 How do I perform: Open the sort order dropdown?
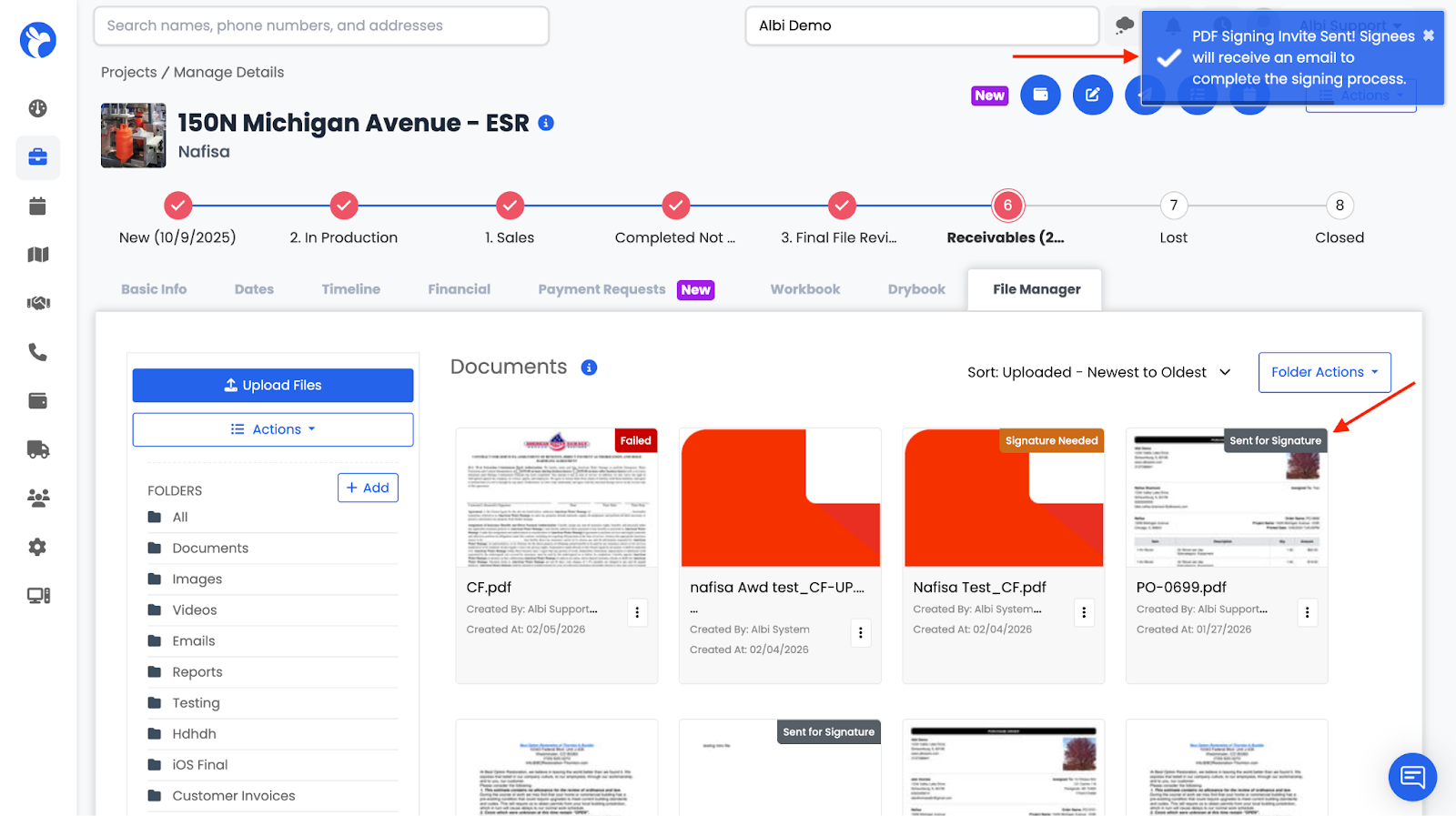click(1098, 372)
